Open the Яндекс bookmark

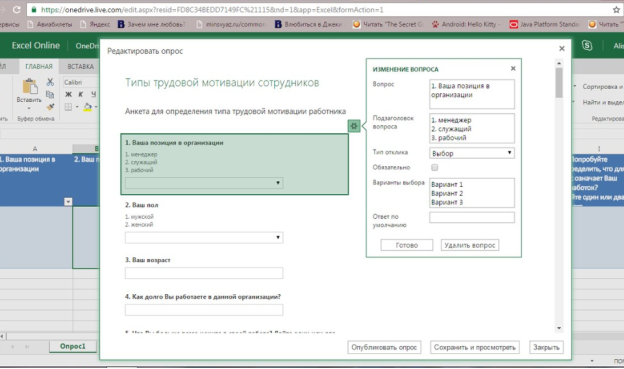(95, 24)
